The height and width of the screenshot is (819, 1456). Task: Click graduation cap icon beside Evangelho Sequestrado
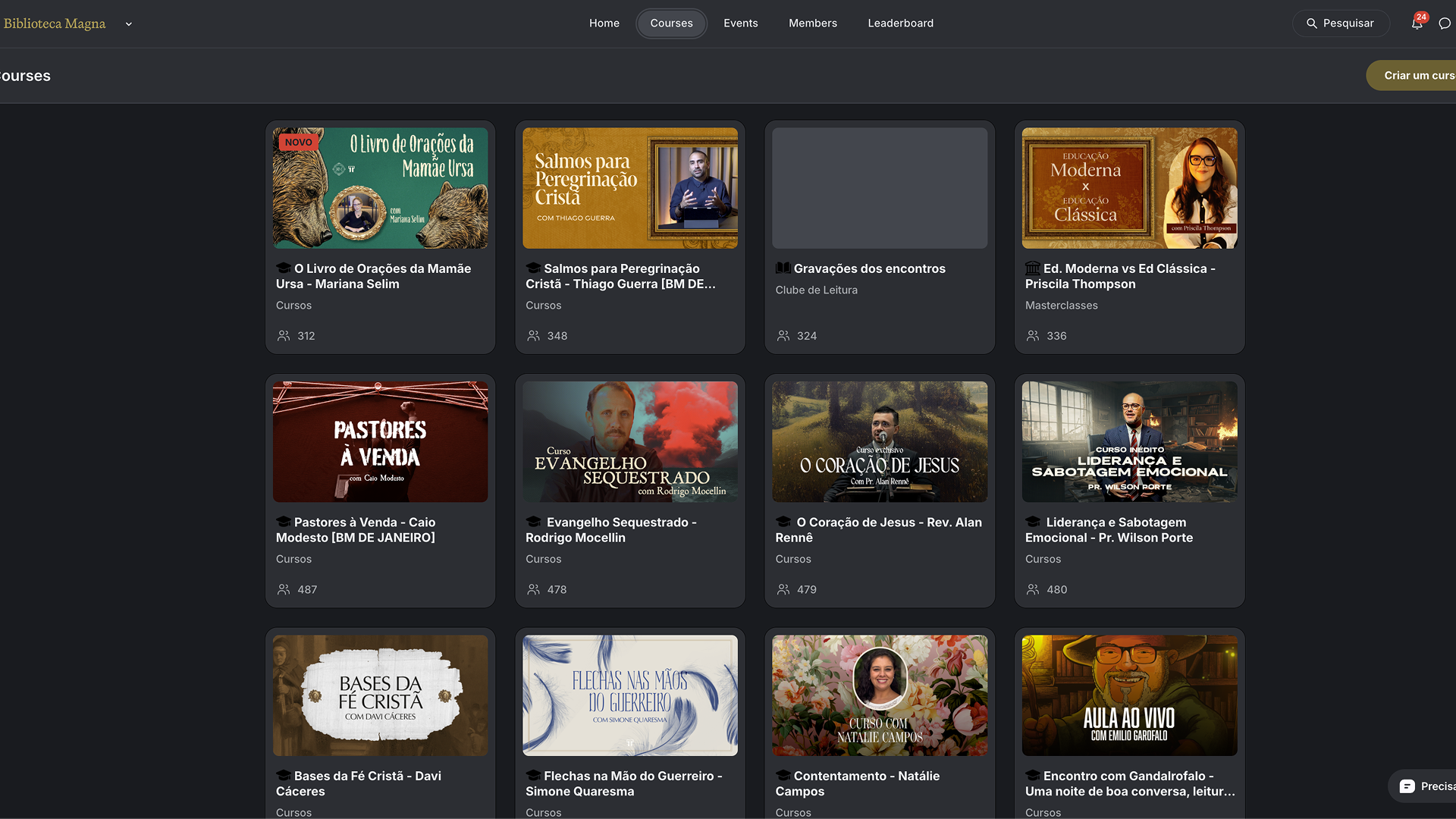(533, 522)
